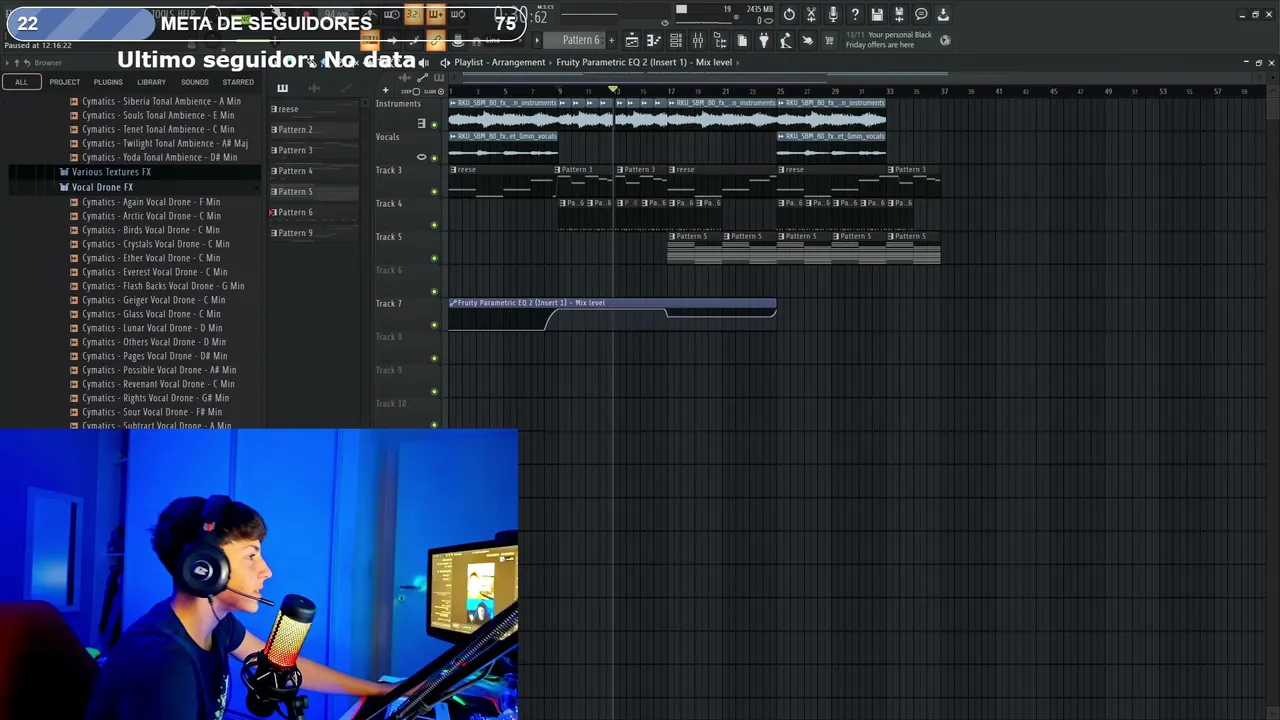Open help with the question mark icon

point(855,14)
